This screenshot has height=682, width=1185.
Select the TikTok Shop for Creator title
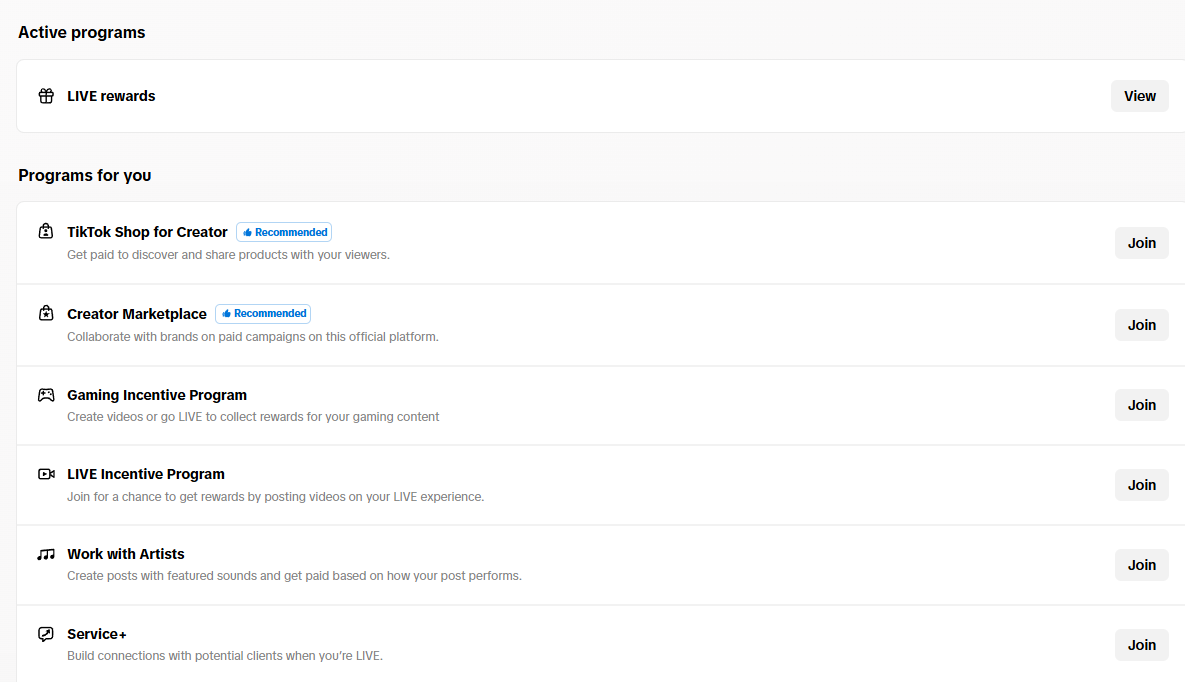click(147, 232)
